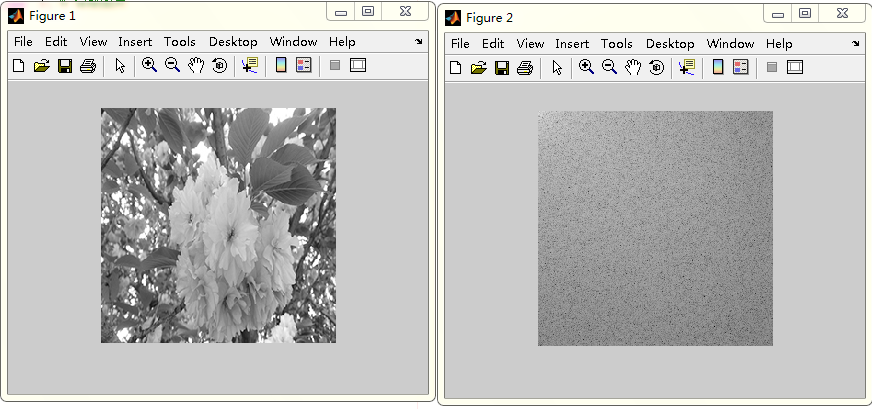Select Data Cursor tool in Figure 2
872x409 pixels.
pos(687,67)
